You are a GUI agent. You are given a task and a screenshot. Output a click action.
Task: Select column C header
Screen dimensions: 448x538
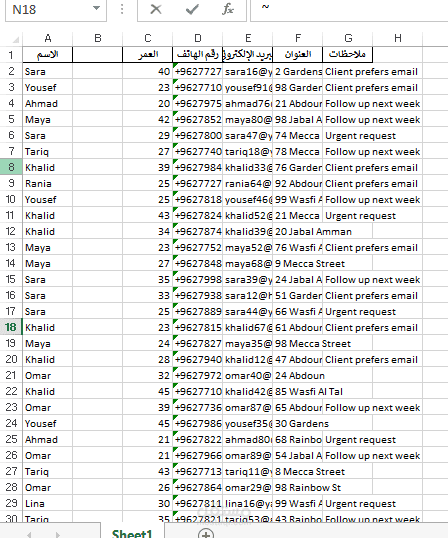click(x=148, y=38)
